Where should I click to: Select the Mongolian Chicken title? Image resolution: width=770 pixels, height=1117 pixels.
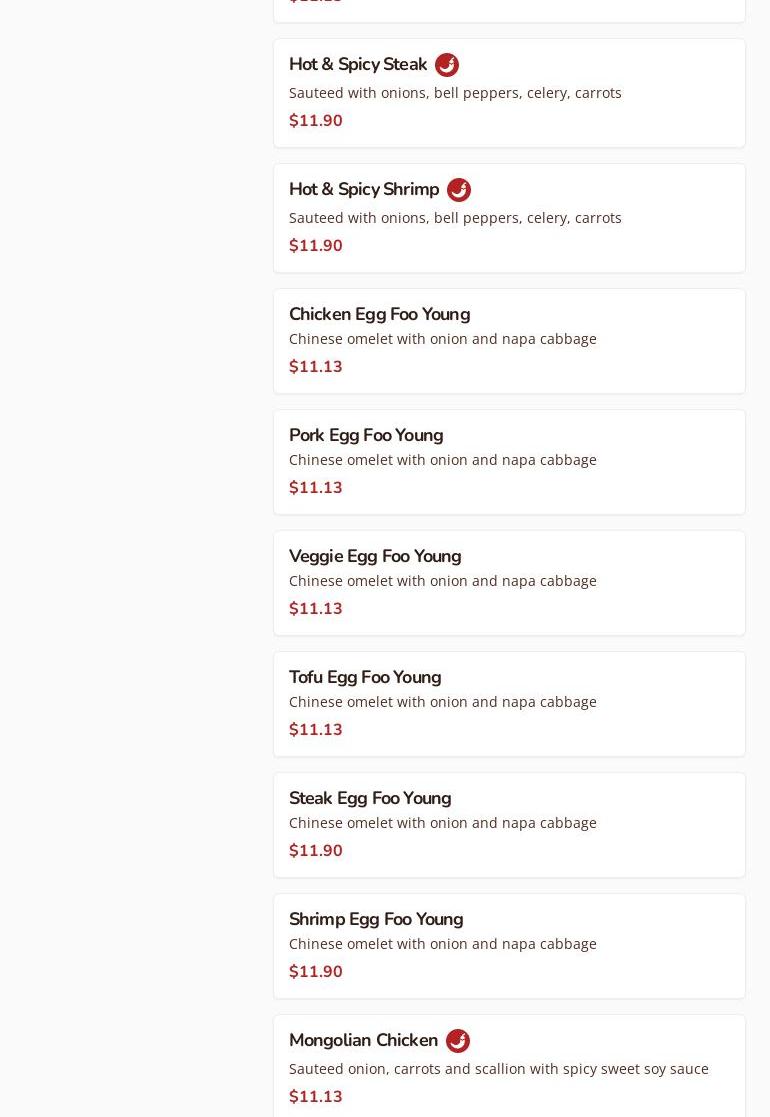(x=363, y=1041)
